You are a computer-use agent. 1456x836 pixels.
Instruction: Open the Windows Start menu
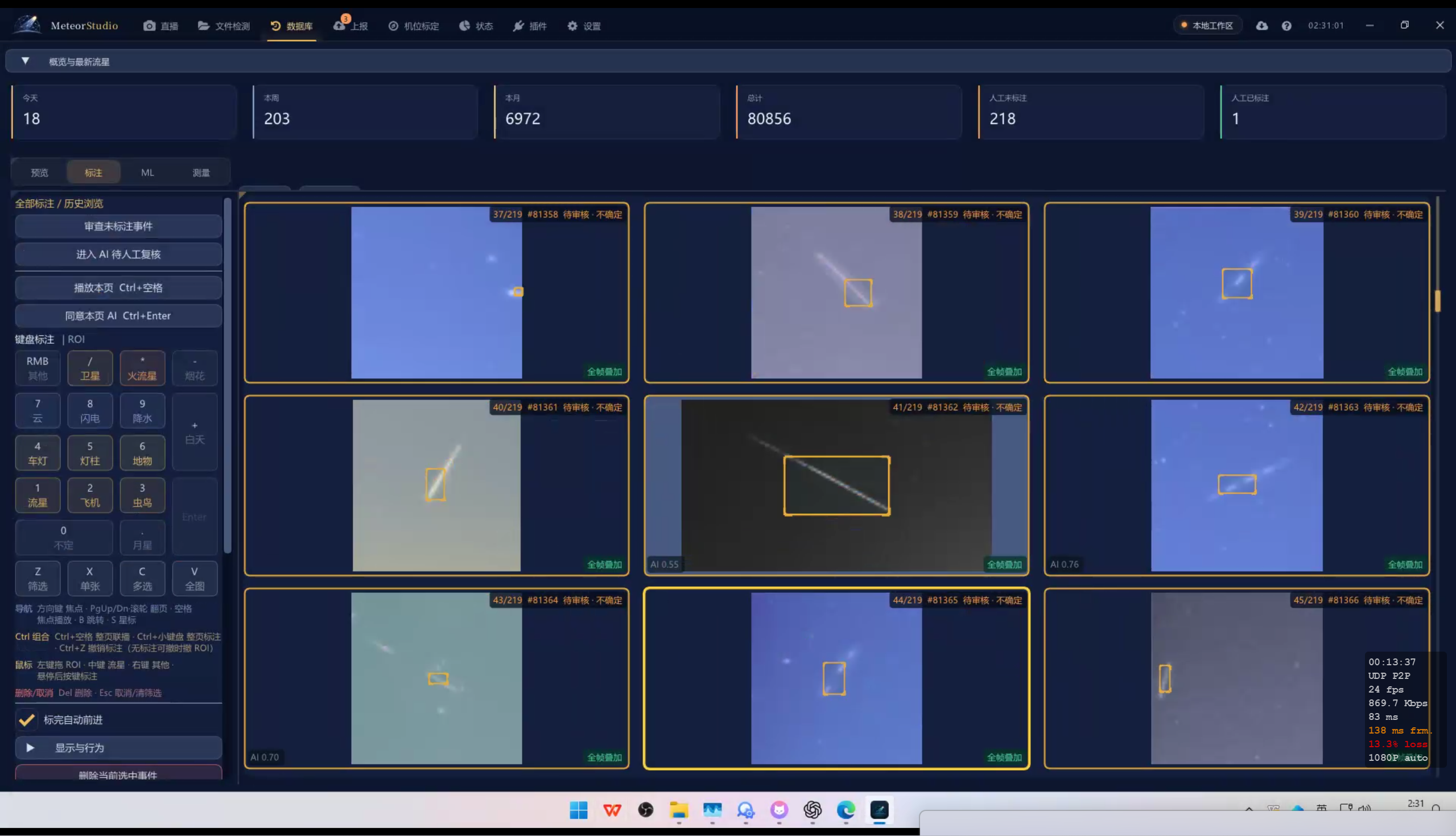coord(579,810)
